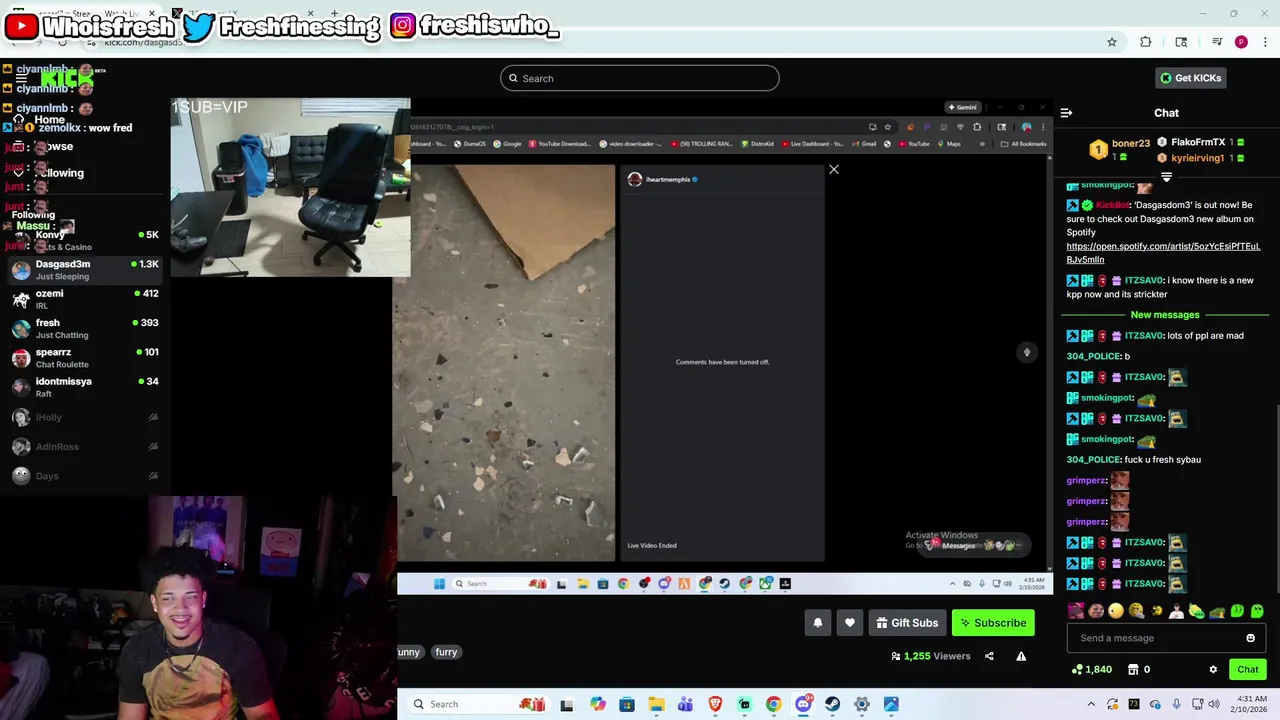View channel points balance 1,840

tap(1091, 670)
